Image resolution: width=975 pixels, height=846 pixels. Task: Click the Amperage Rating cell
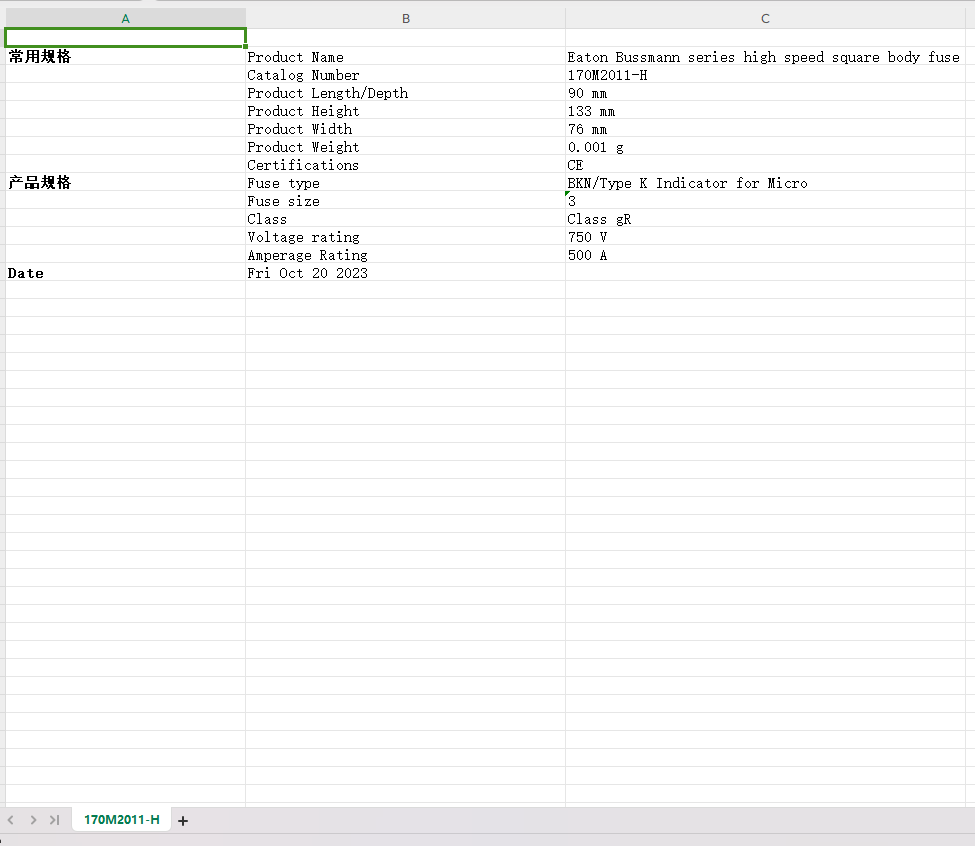[x=405, y=255]
